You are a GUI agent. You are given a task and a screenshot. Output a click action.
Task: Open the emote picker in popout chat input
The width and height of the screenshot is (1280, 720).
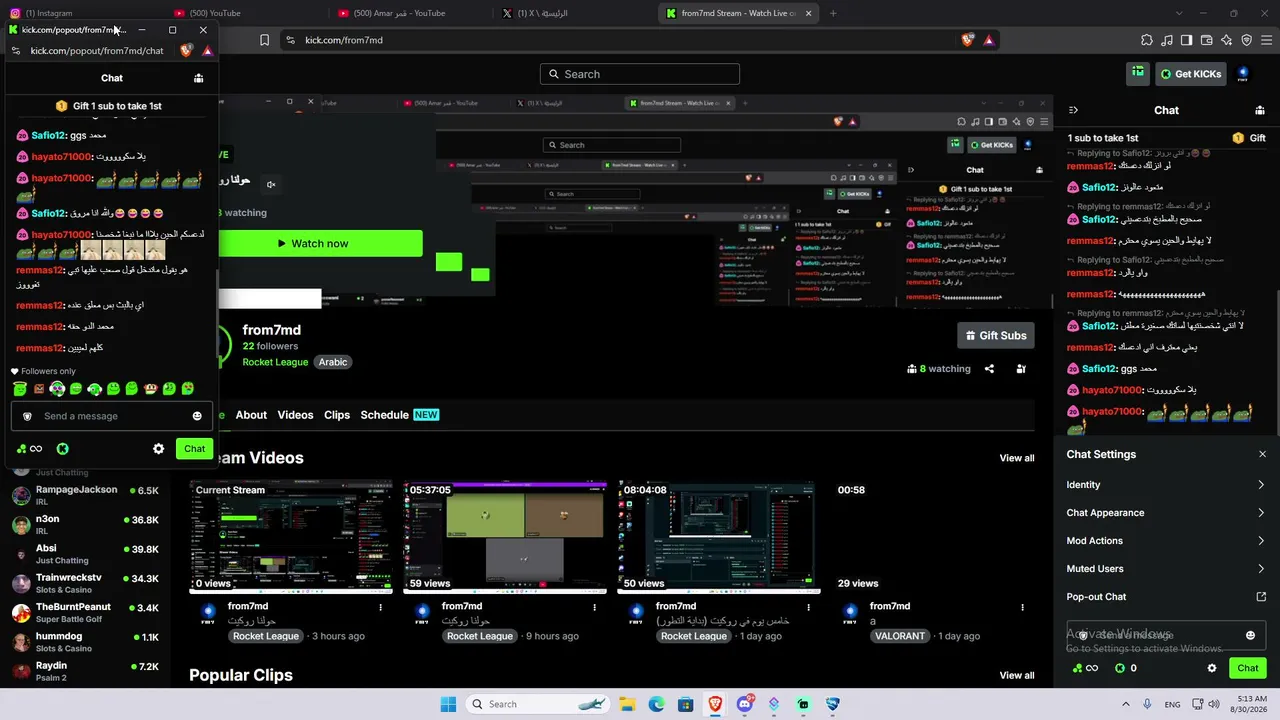(x=197, y=416)
